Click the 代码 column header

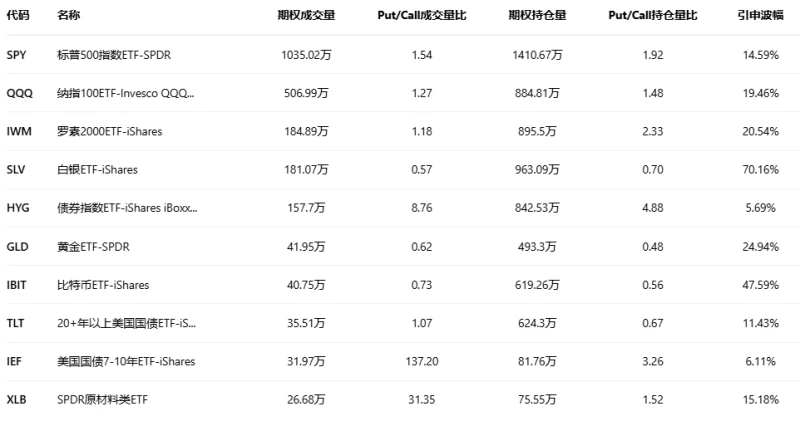point(17,17)
